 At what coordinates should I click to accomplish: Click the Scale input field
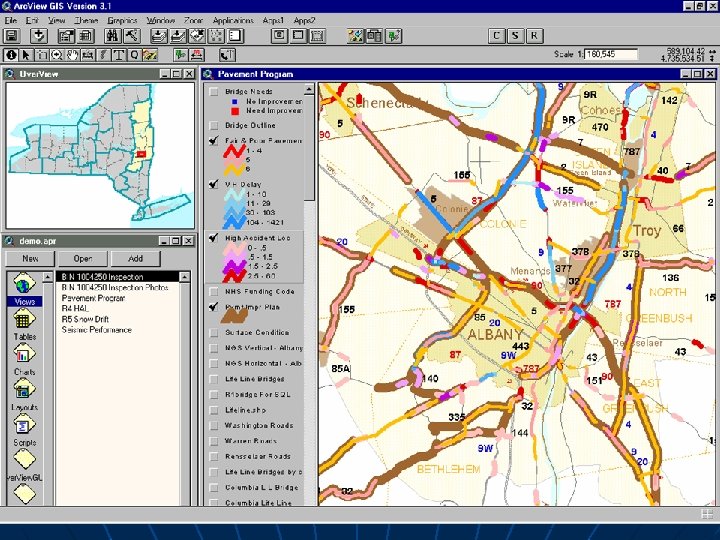(x=612, y=54)
